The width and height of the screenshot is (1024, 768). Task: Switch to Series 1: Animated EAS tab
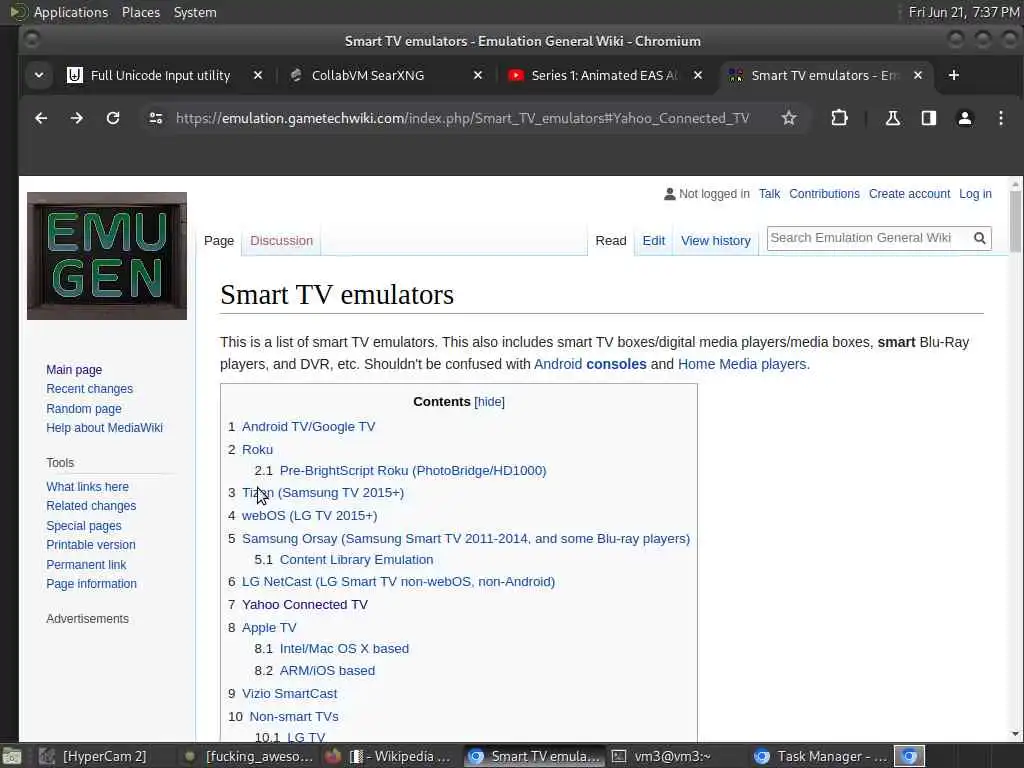pos(604,75)
